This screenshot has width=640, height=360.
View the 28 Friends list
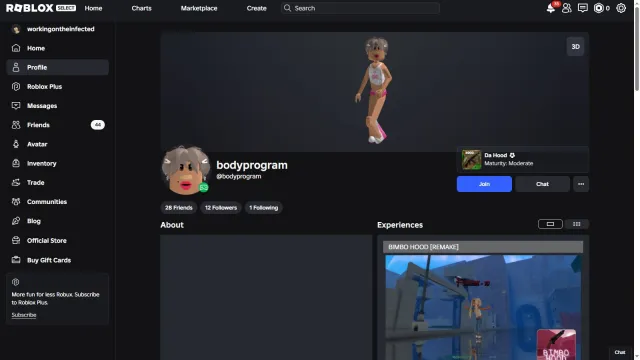[x=179, y=208]
